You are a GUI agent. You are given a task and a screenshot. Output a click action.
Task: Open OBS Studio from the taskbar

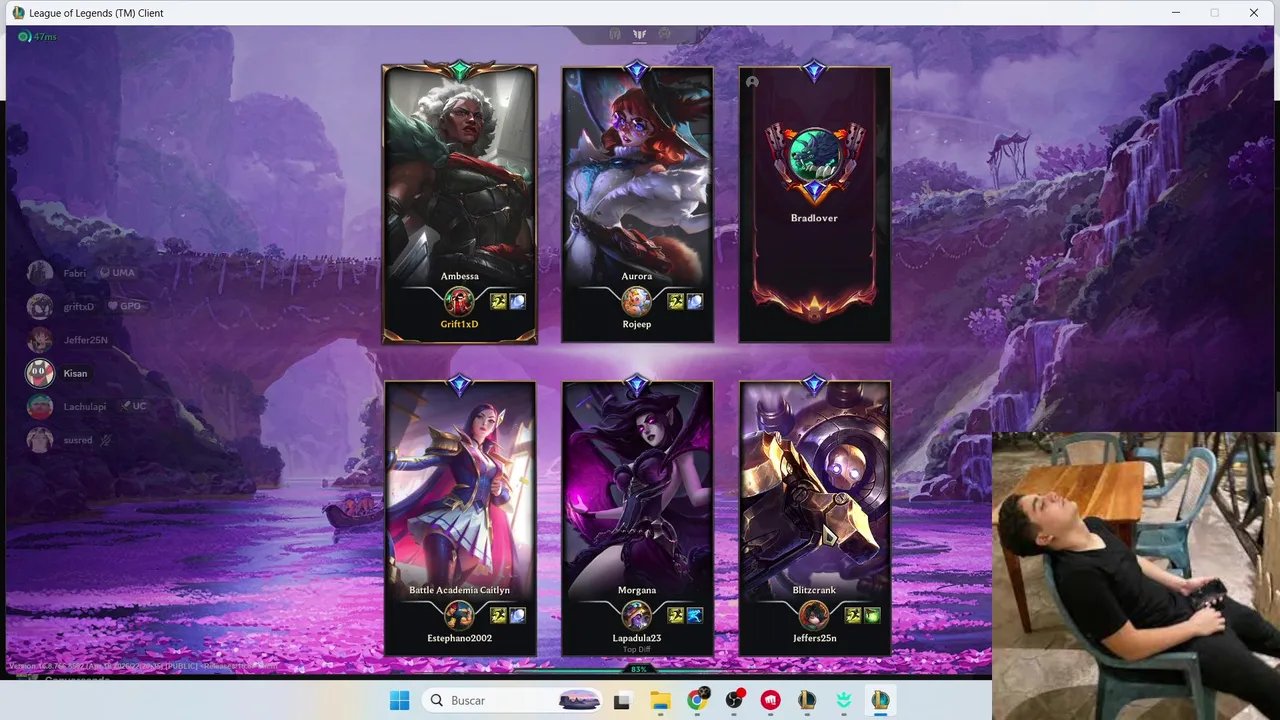pos(734,700)
